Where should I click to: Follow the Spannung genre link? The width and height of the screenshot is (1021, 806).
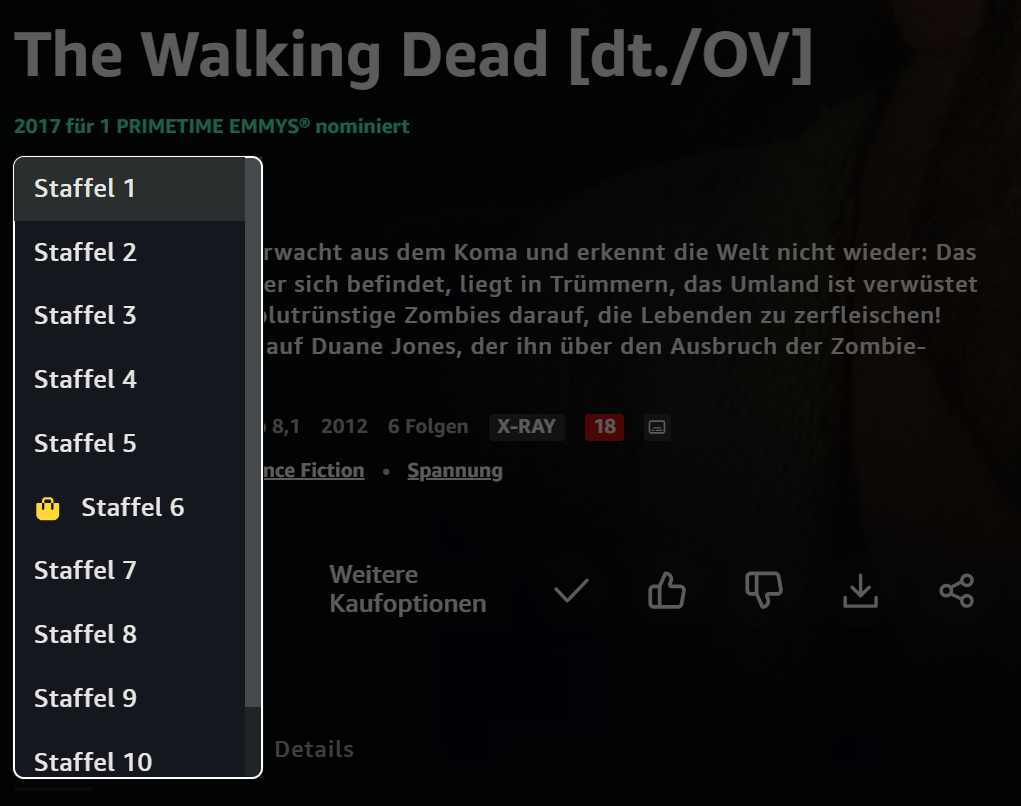pos(455,471)
